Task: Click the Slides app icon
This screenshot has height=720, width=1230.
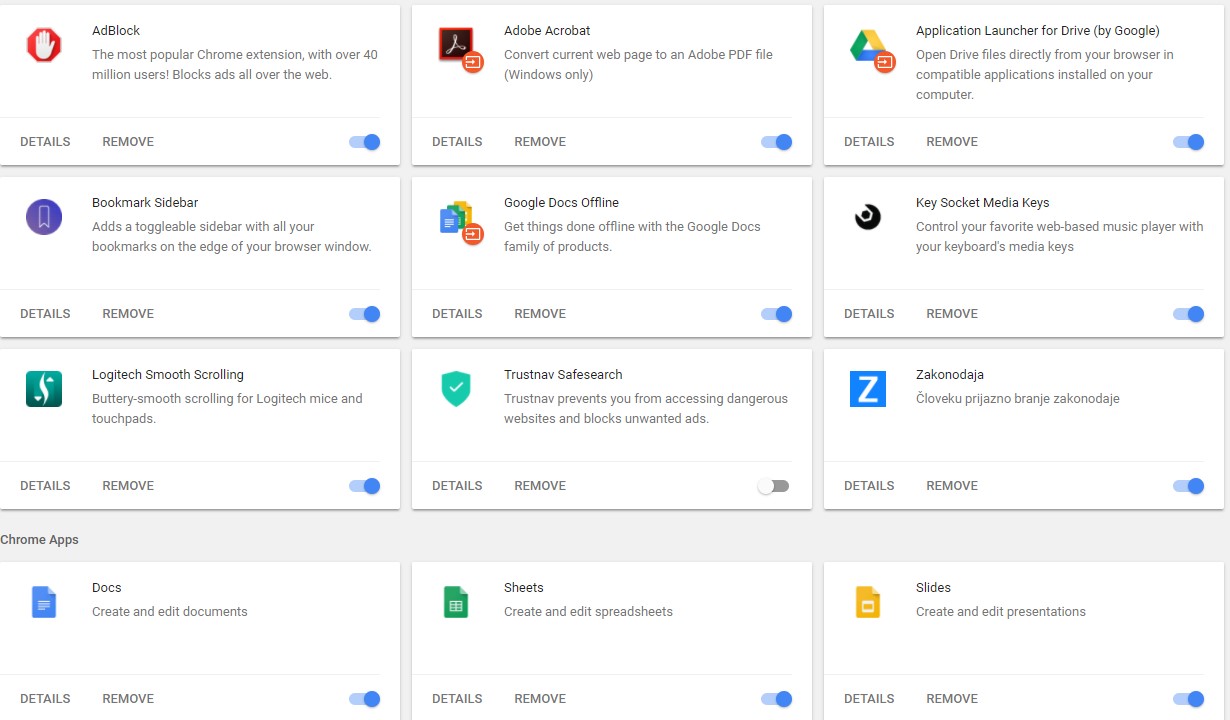Action: point(868,602)
